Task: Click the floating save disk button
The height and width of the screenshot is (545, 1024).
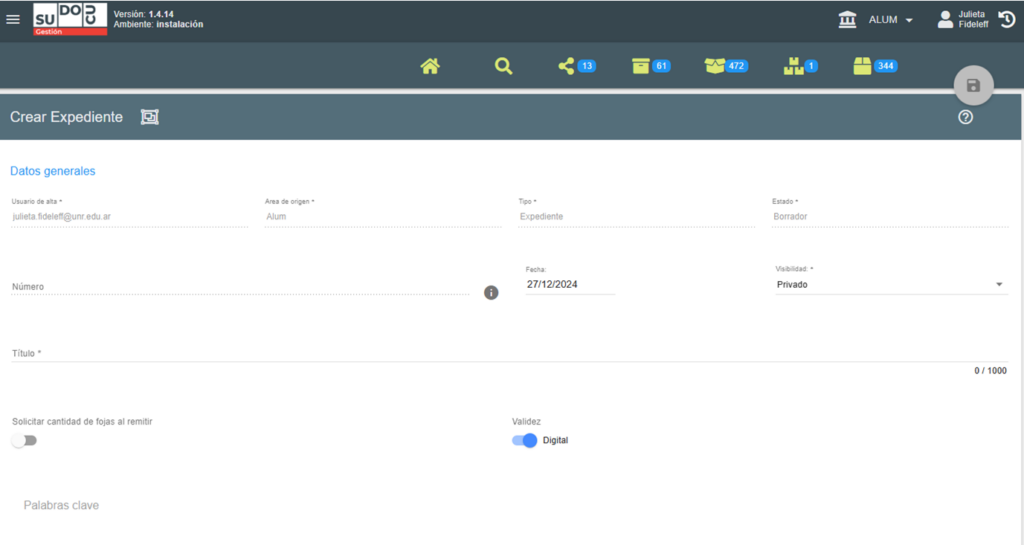Action: [x=973, y=86]
